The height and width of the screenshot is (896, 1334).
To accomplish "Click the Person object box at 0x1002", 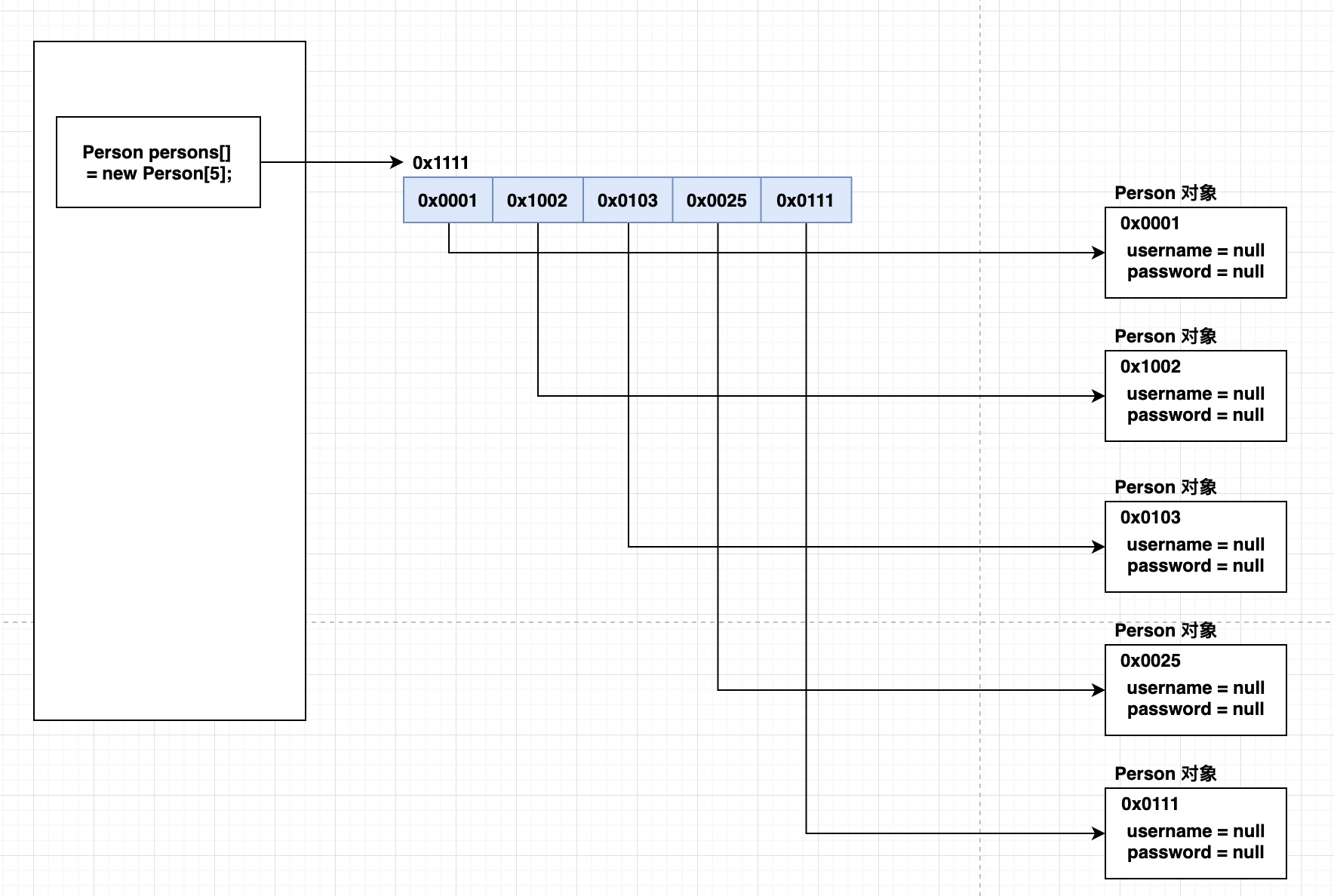I will [x=1196, y=396].
